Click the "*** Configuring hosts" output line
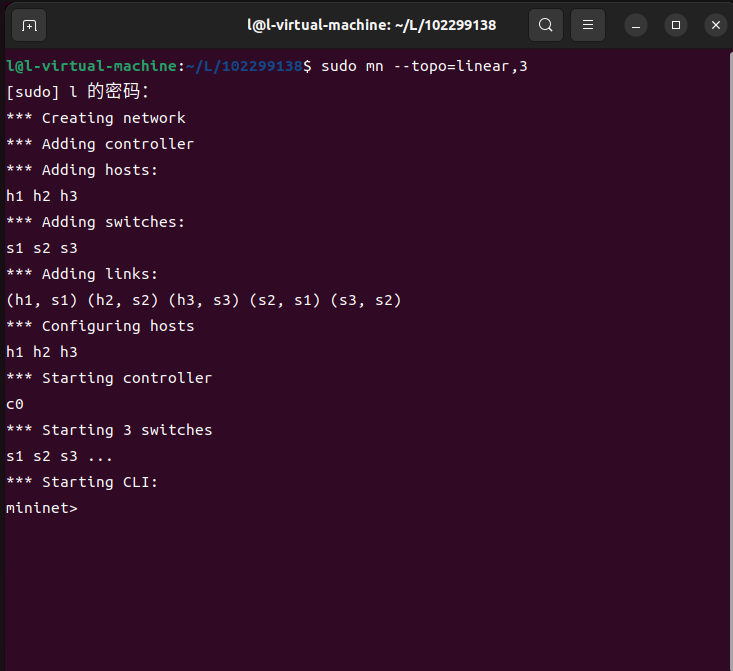Image resolution: width=733 pixels, height=671 pixels. coord(100,326)
